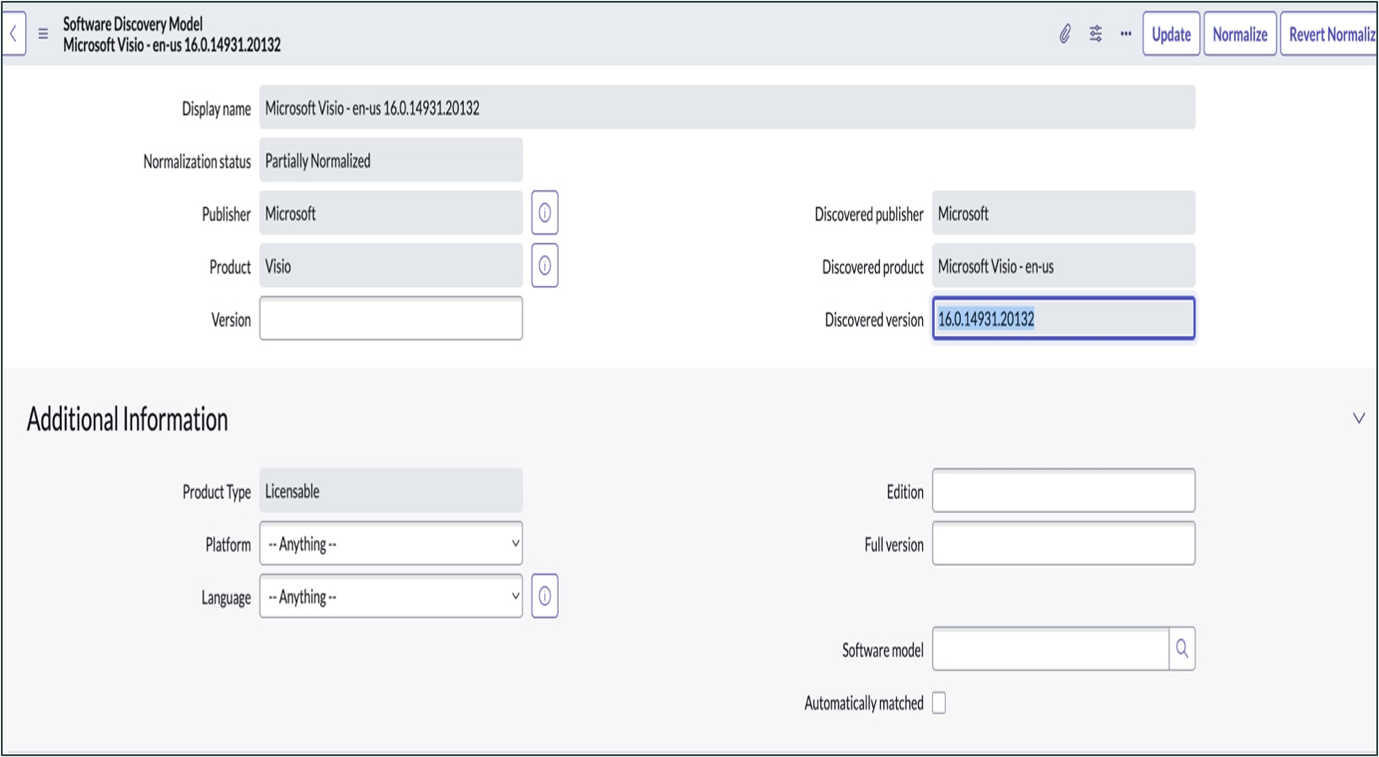Click the Update button
This screenshot has width=1379, height=757.
pyautogui.click(x=1170, y=33)
